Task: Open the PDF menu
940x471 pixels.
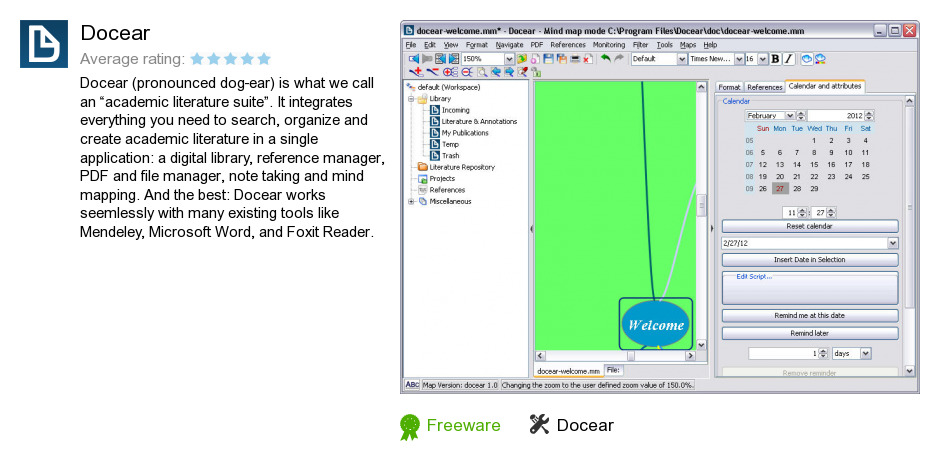Action: click(537, 45)
